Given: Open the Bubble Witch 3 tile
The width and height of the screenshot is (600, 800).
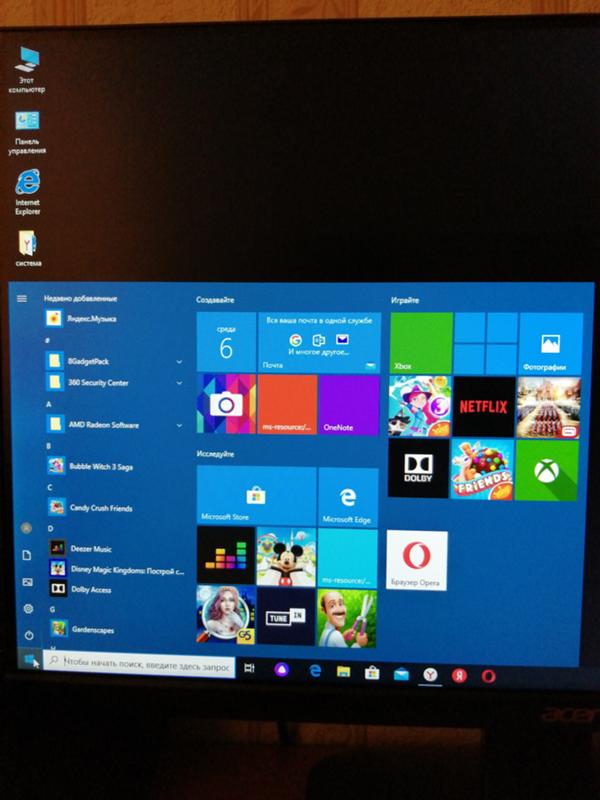Looking at the screenshot, I should pyautogui.click(x=420, y=406).
